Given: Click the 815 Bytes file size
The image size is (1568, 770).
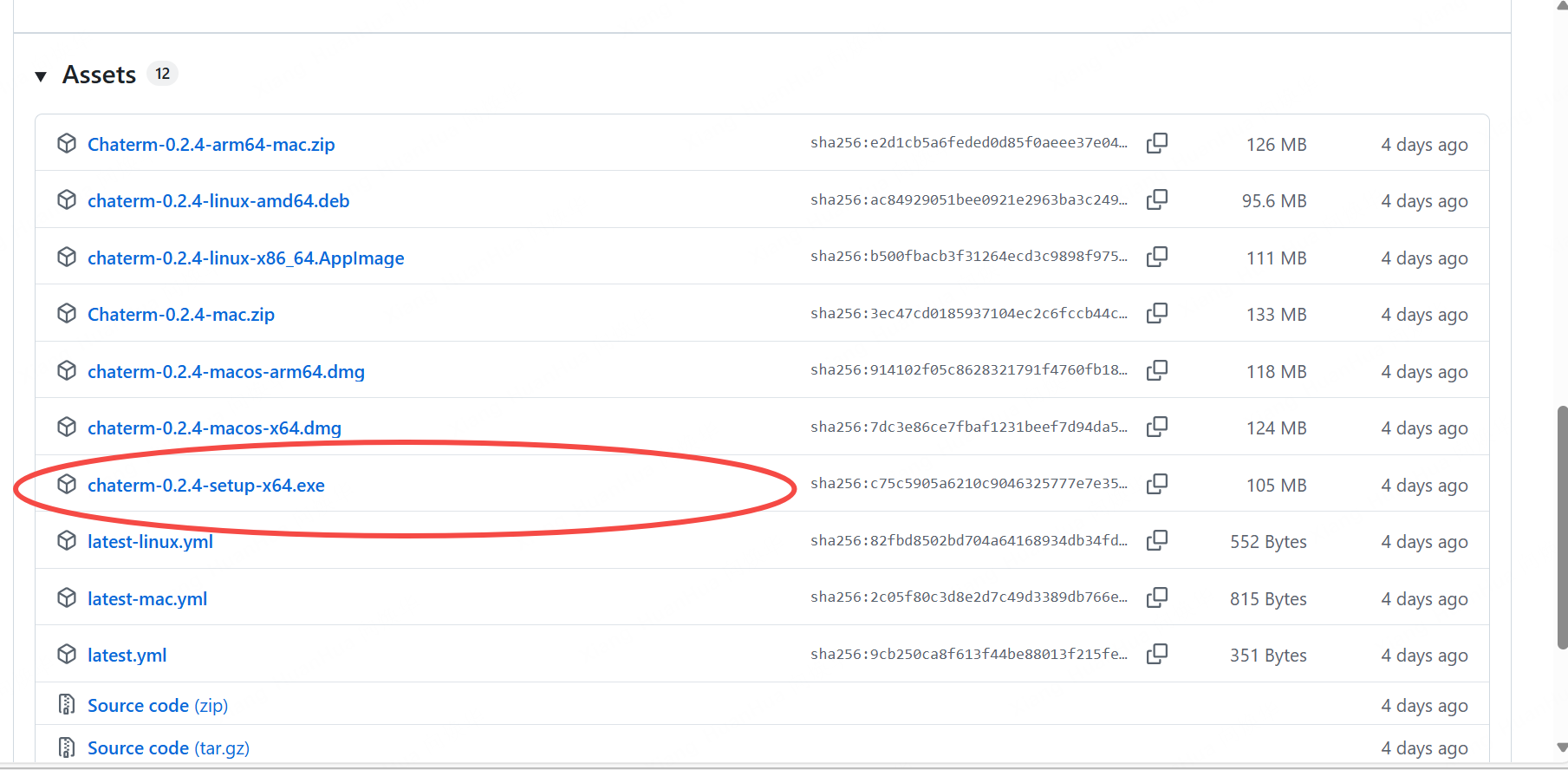Looking at the screenshot, I should (x=1268, y=599).
